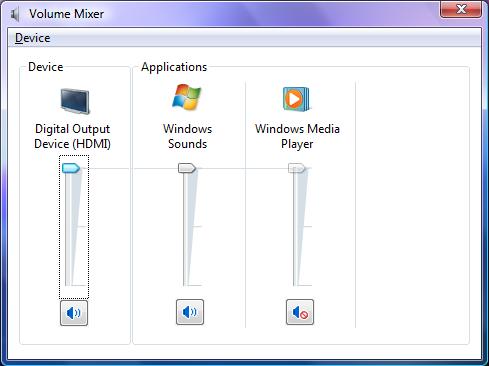Mute the Digital Output Device (HDMI)
Image resolution: width=489 pixels, height=366 pixels.
[x=74, y=313]
